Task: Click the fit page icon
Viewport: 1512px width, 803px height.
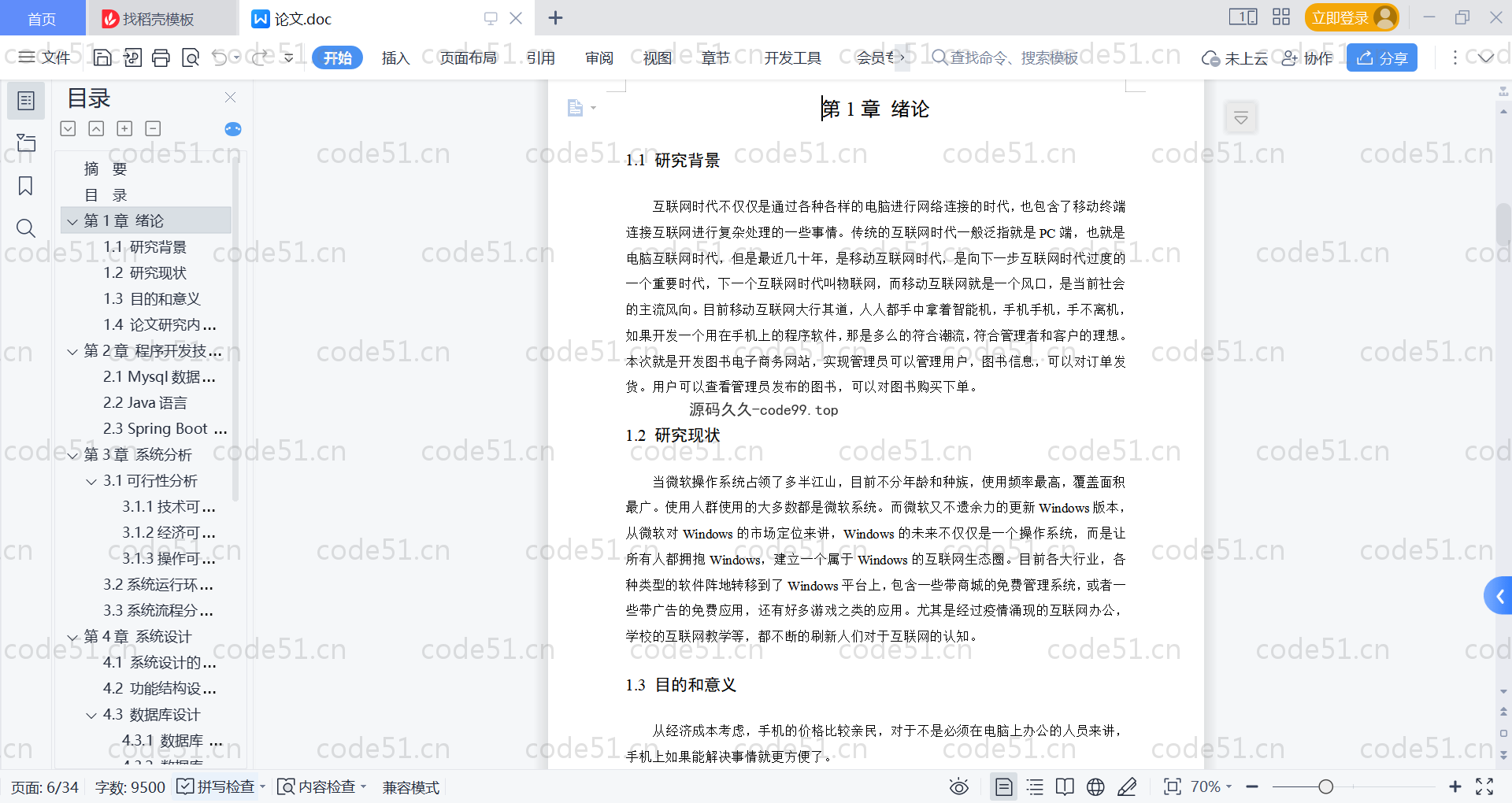Action: click(x=1173, y=786)
